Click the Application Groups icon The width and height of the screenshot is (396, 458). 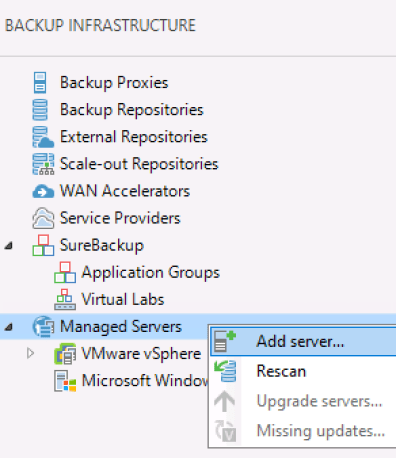(x=65, y=272)
